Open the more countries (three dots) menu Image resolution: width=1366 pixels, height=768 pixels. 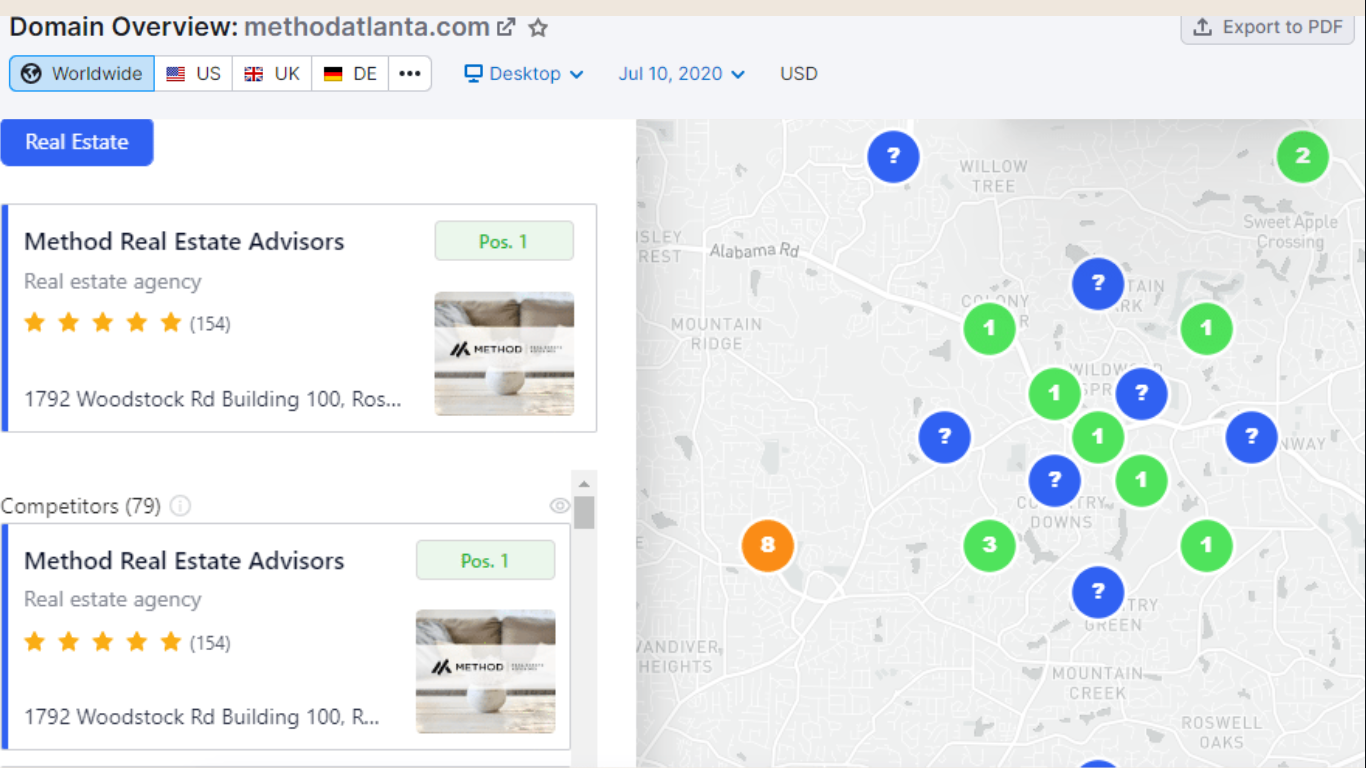[410, 74]
